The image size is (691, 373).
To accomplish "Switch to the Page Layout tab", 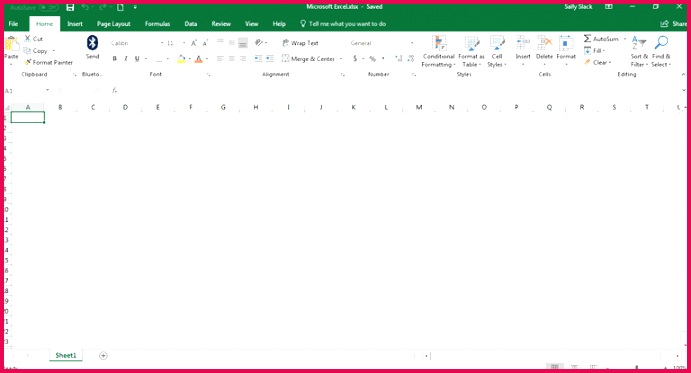I will (x=114, y=24).
